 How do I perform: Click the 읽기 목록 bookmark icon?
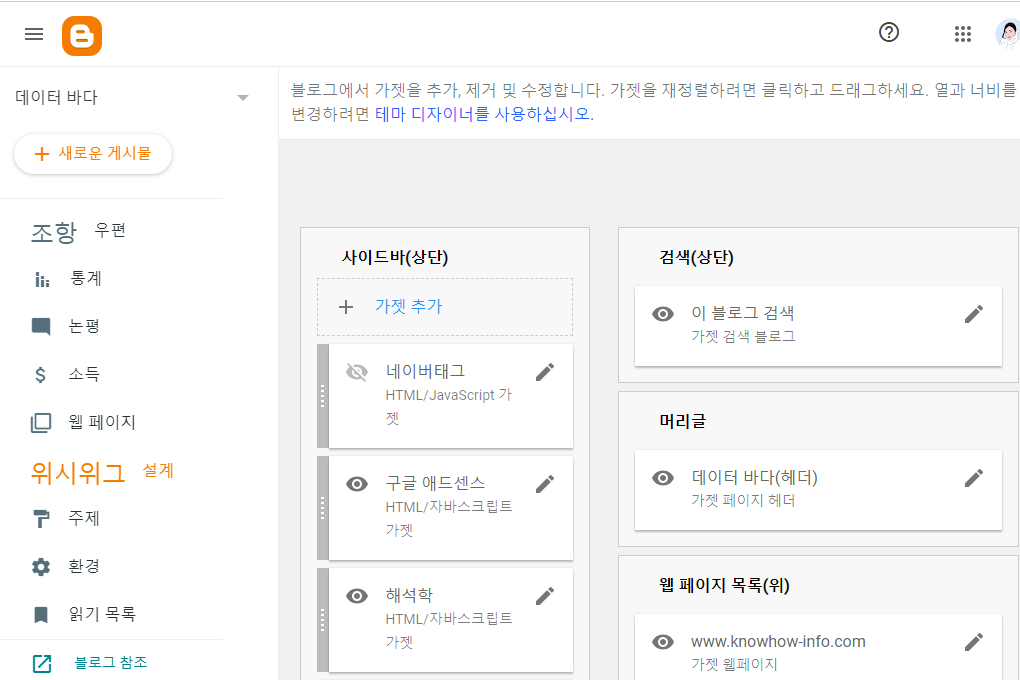40,614
